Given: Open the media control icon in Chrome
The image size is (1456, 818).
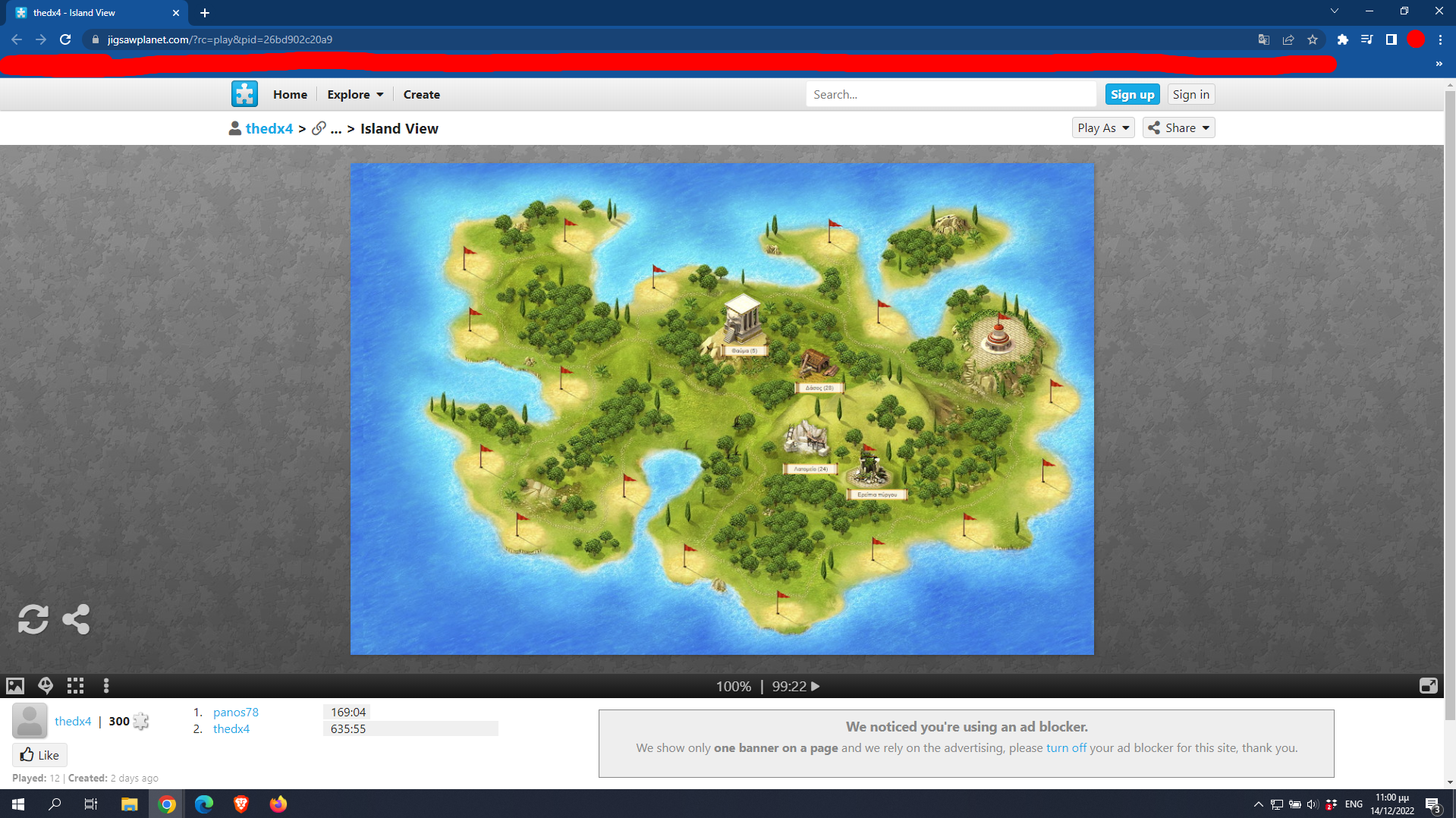Looking at the screenshot, I should [1366, 39].
